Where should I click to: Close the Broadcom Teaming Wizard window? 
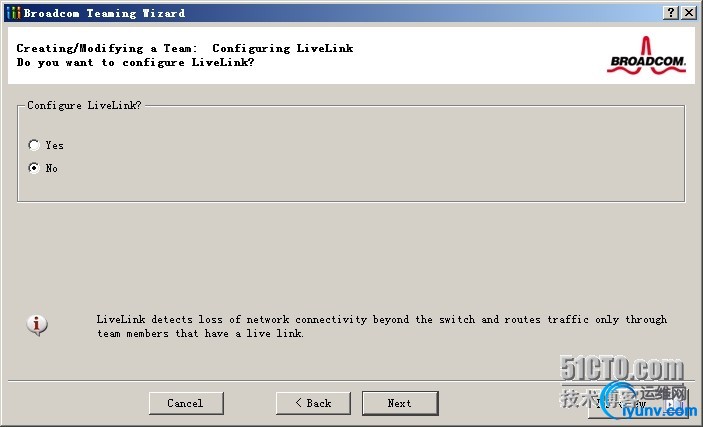(x=689, y=13)
